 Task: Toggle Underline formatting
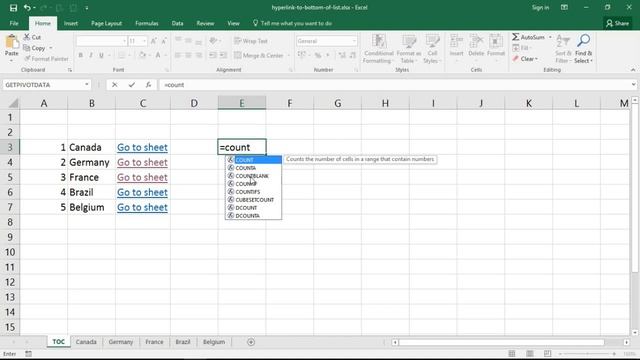tap(101, 55)
